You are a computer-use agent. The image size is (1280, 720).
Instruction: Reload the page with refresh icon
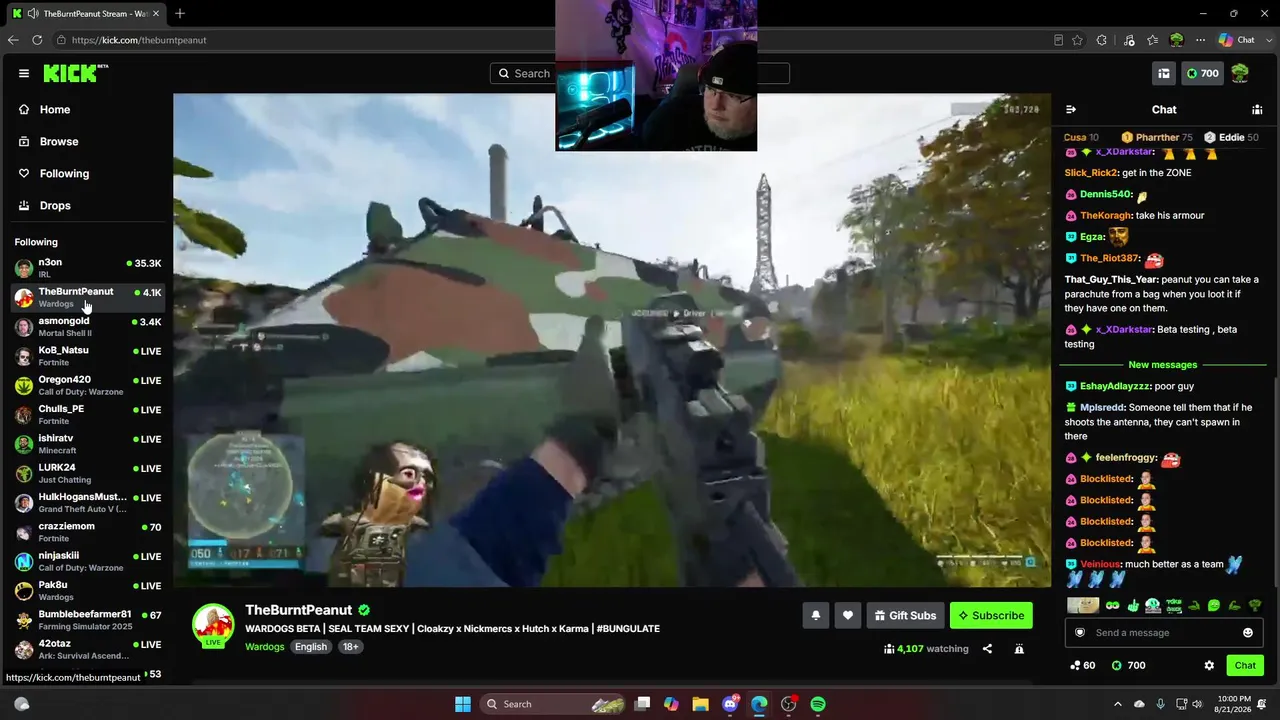click(37, 40)
